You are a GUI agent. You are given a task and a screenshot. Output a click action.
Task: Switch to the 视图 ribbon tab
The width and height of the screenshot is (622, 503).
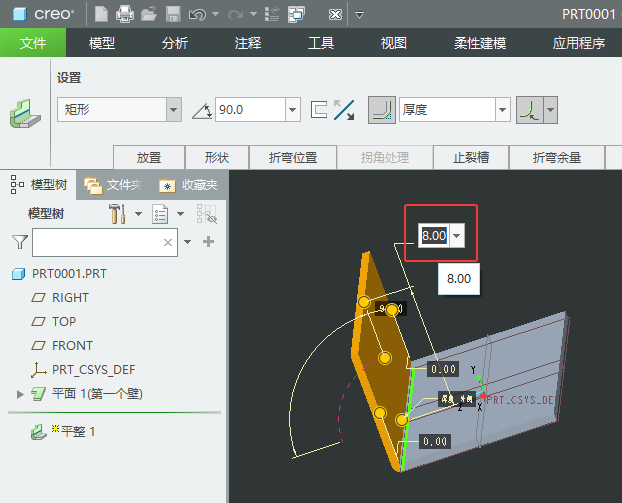394,43
